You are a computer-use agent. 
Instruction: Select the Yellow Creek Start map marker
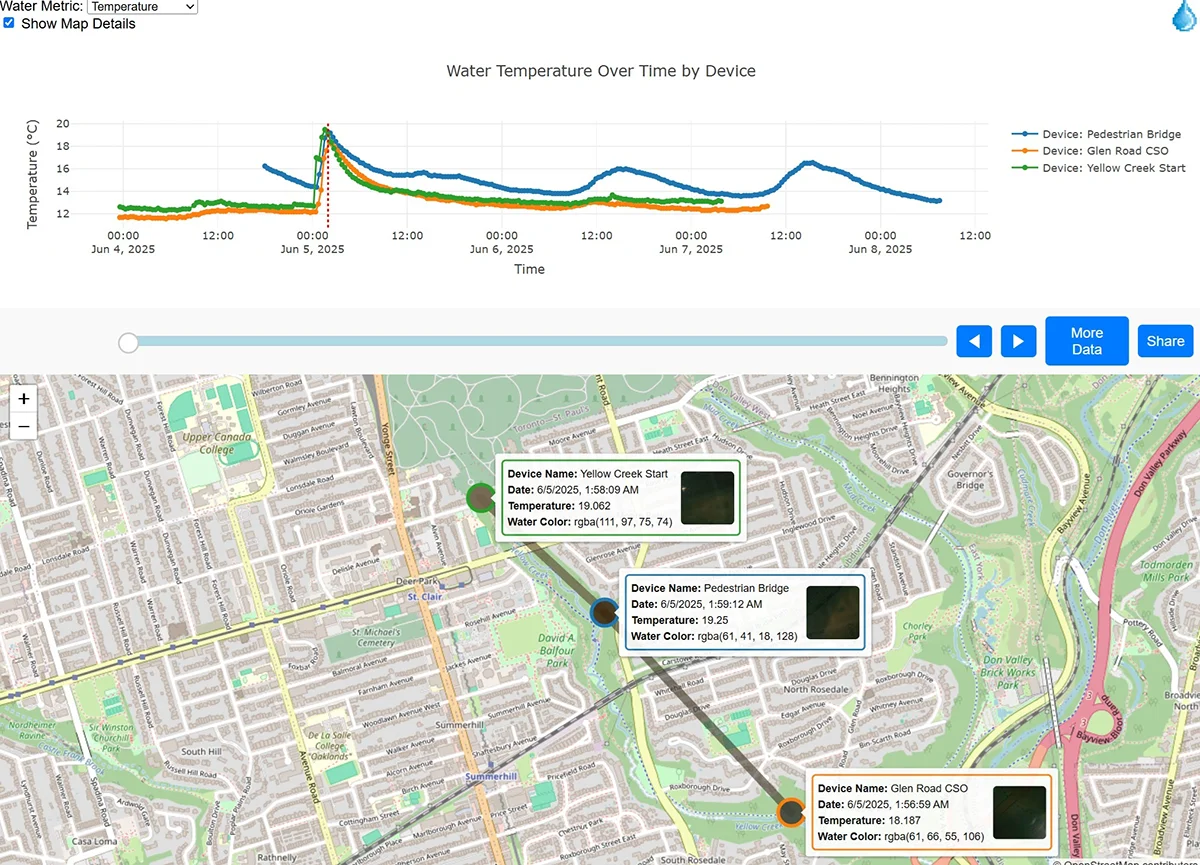(481, 497)
